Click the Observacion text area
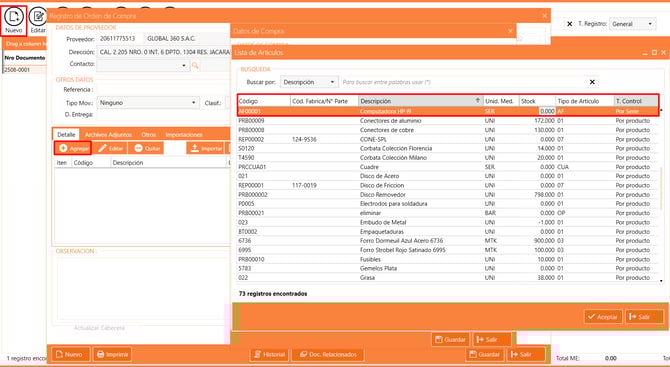Image resolution: width=670 pixels, height=367 pixels. (143, 288)
